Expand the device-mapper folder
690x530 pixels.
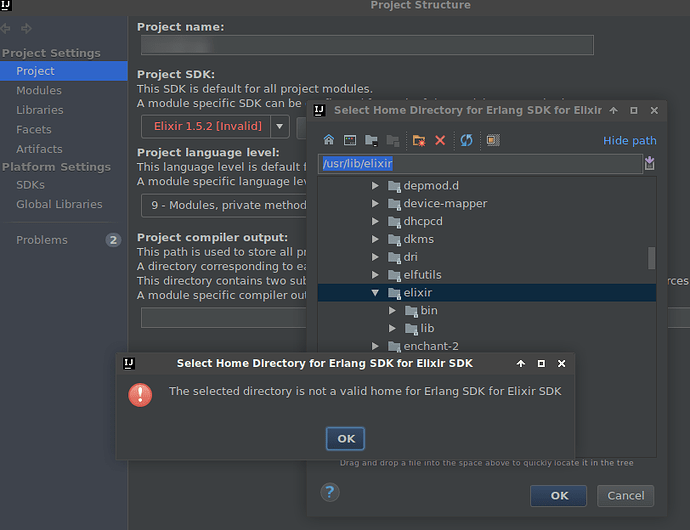coord(375,203)
